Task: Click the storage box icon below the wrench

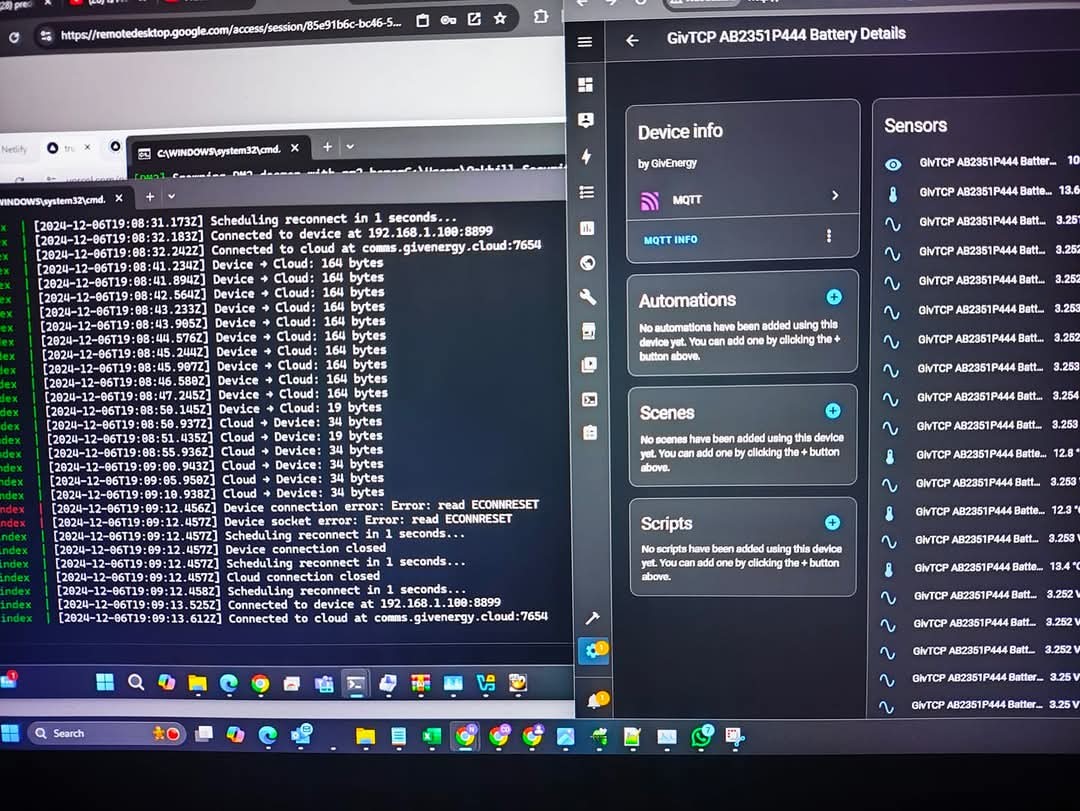Action: [588, 331]
